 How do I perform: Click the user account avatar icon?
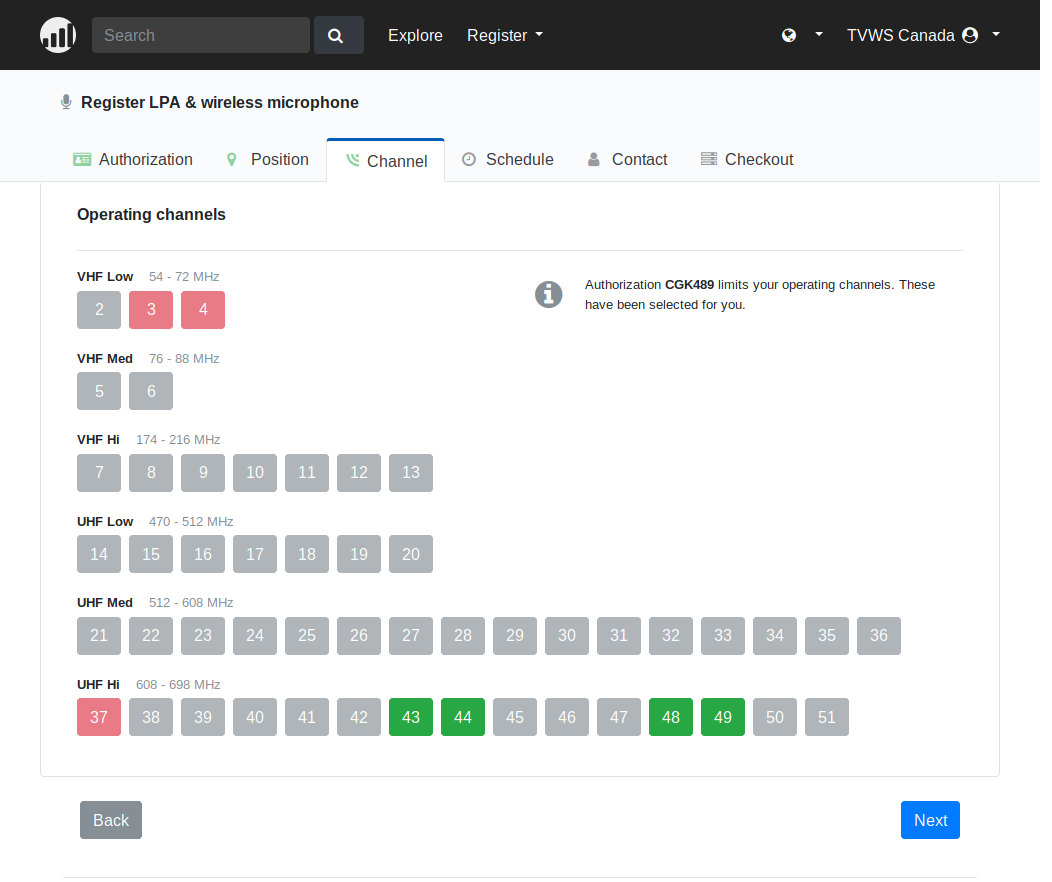point(969,35)
